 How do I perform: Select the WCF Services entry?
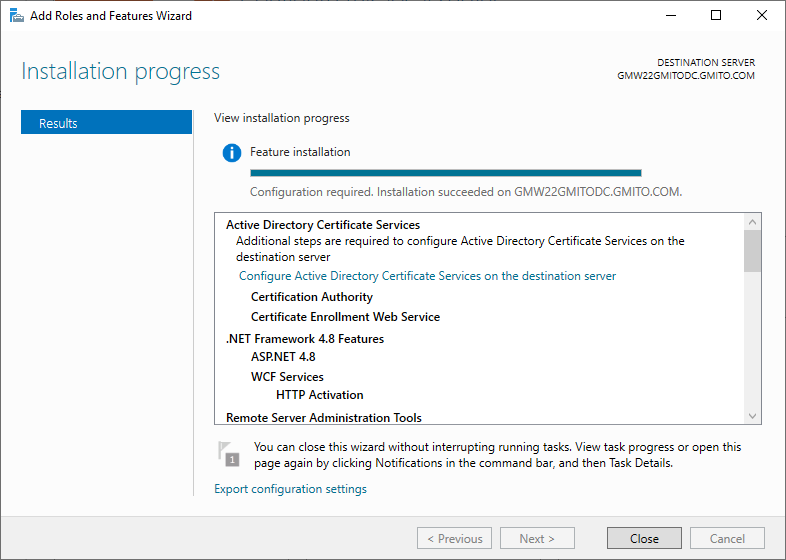point(287,377)
